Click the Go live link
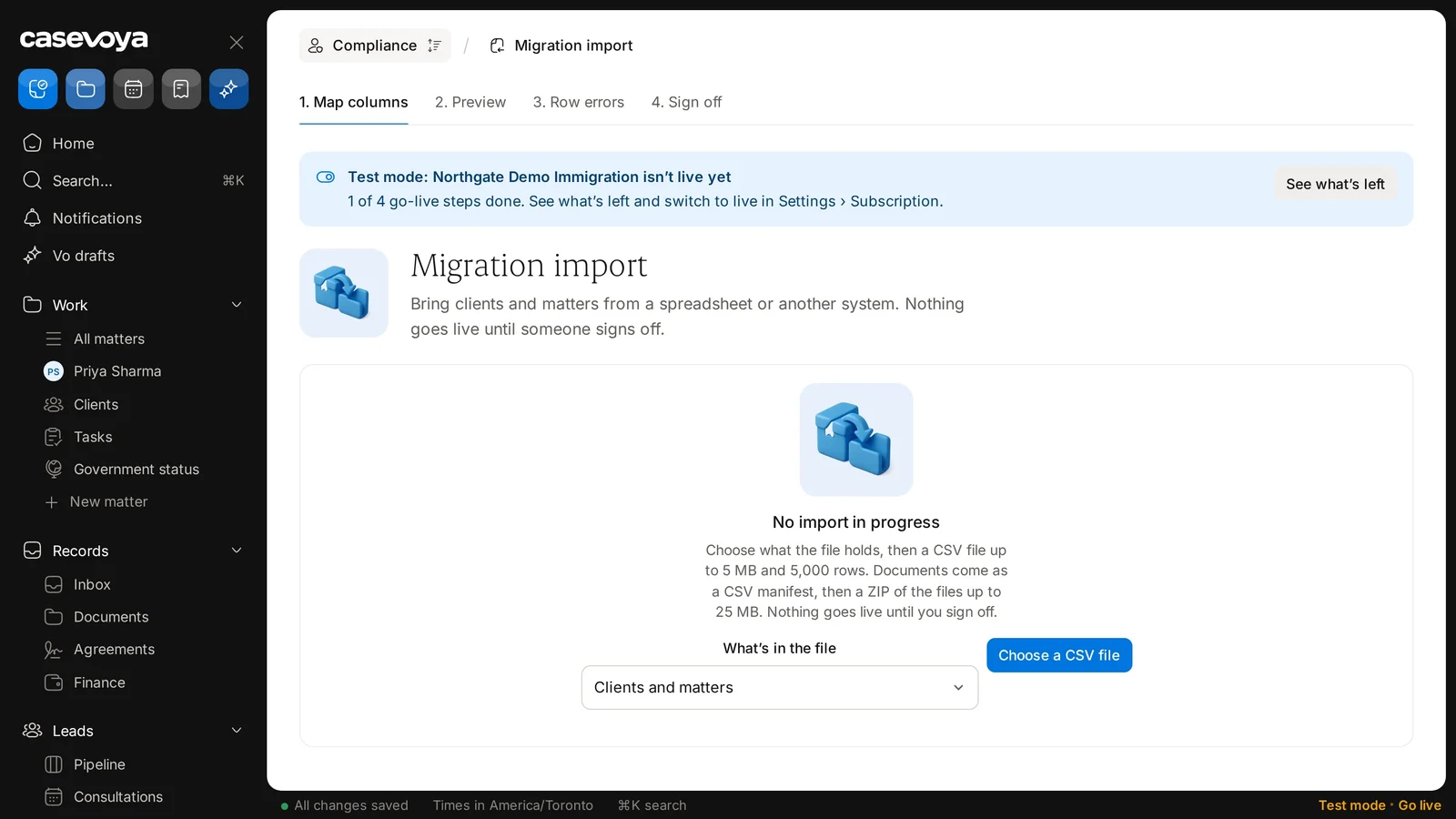The image size is (1456, 819). tap(1420, 805)
